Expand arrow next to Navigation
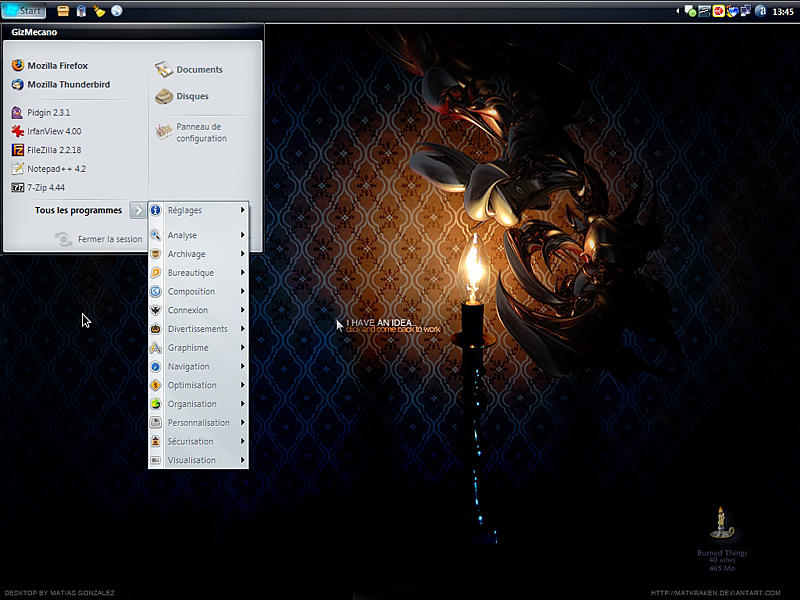The width and height of the screenshot is (800, 600). point(243,366)
